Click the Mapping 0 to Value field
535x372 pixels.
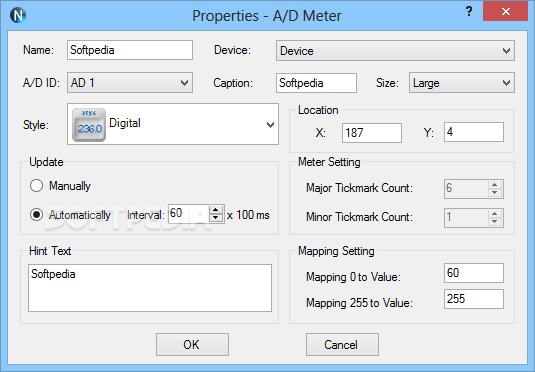coord(474,273)
